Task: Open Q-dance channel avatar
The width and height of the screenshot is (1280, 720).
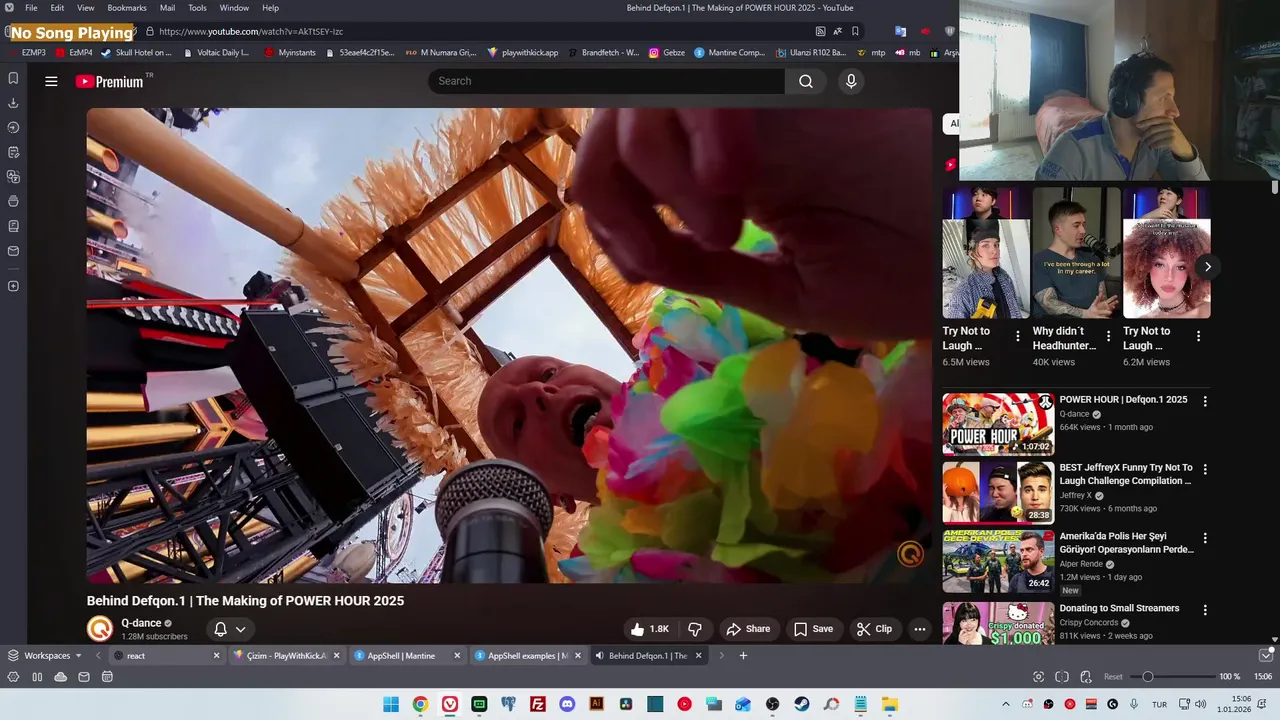Action: 100,629
